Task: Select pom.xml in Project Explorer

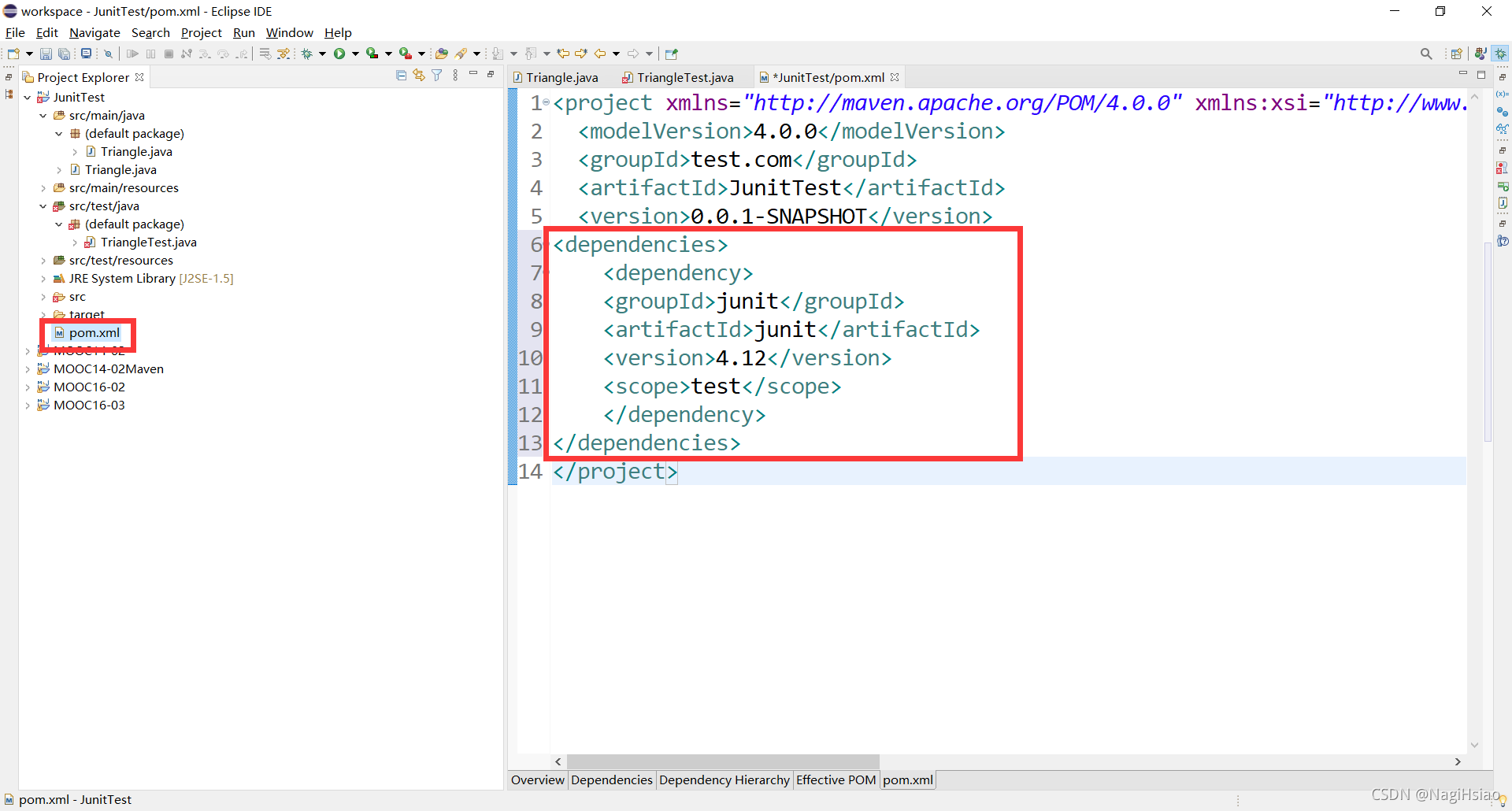Action: [x=94, y=333]
